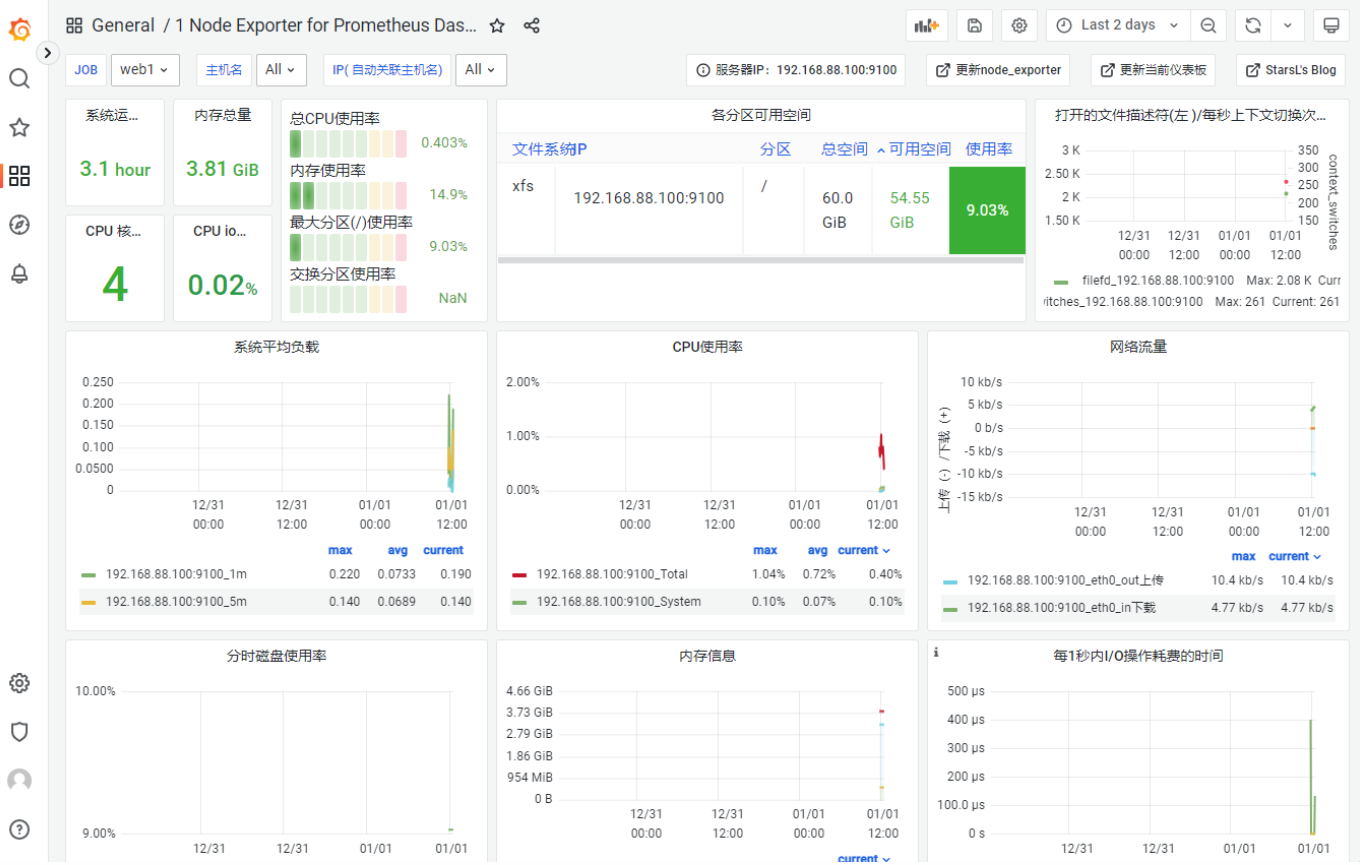
Task: Sort table by 分区 column
Action: [775, 149]
